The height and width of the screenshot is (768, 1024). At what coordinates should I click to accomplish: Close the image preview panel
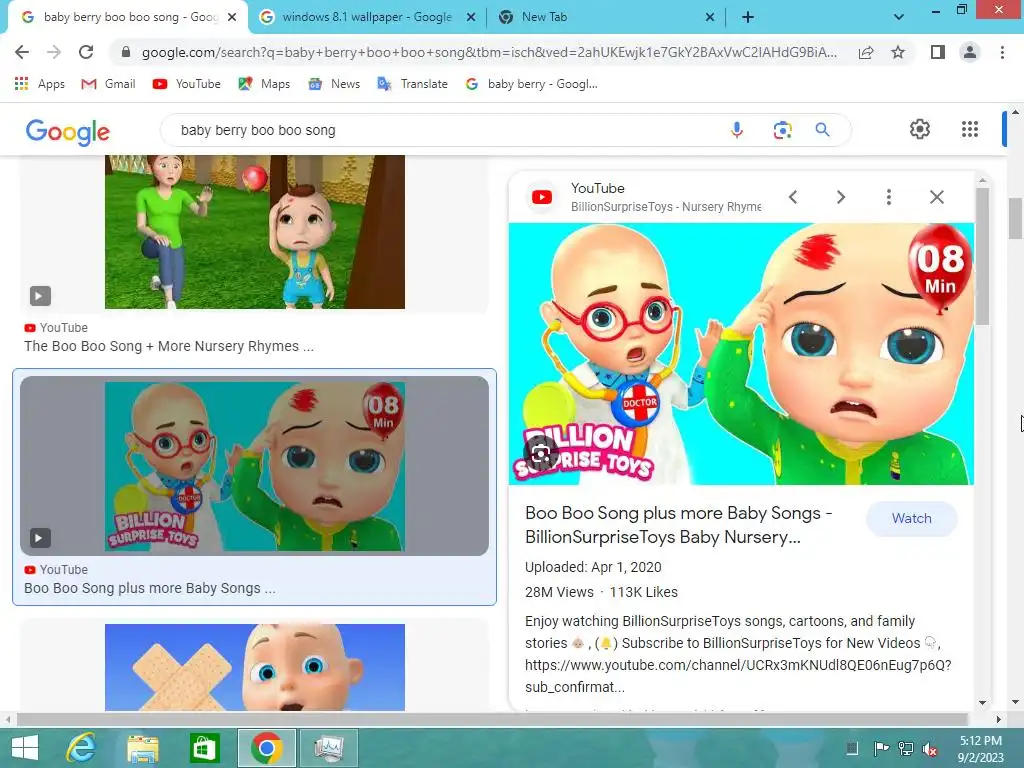point(936,197)
